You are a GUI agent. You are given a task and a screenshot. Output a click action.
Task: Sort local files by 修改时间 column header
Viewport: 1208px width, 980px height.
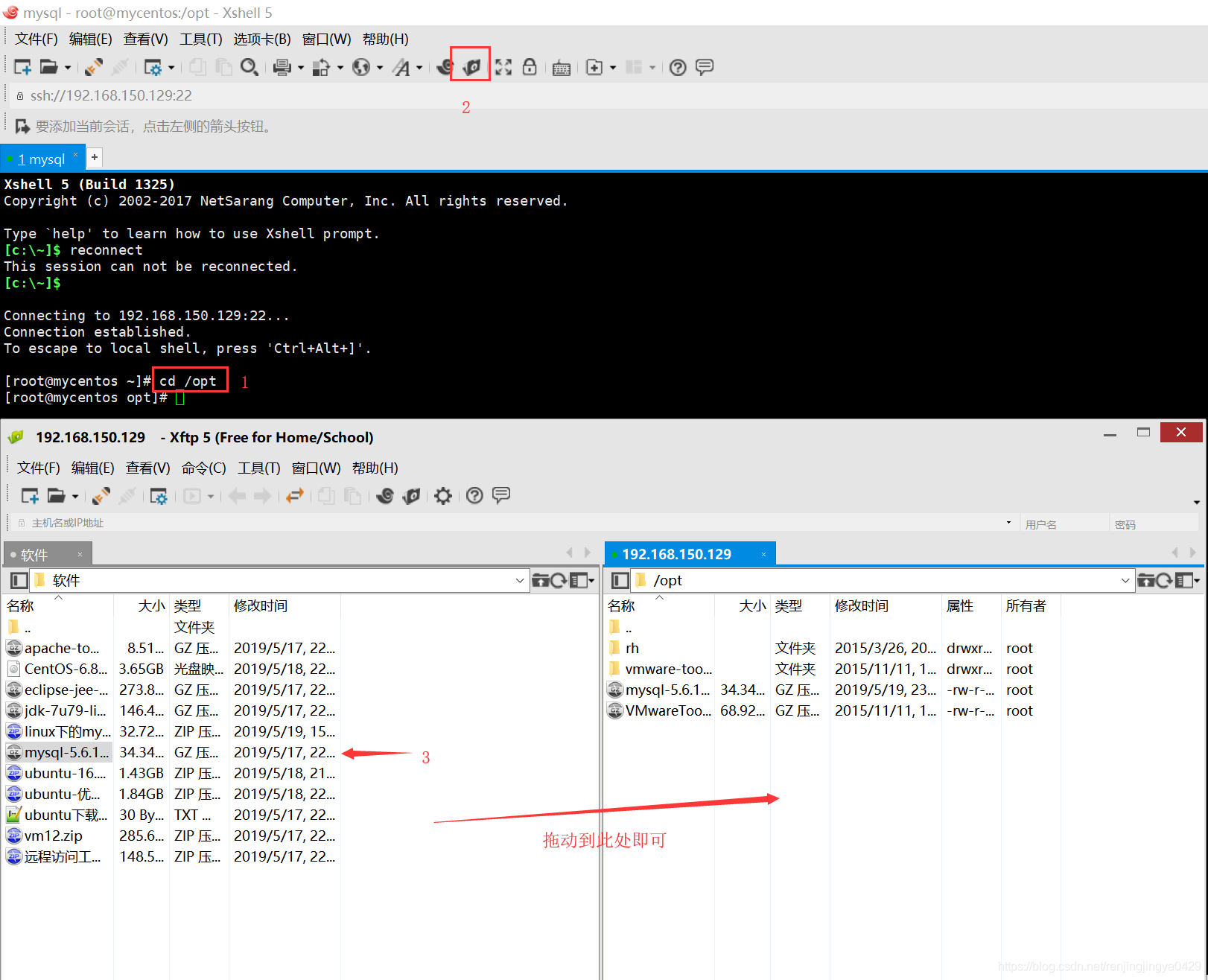click(284, 606)
